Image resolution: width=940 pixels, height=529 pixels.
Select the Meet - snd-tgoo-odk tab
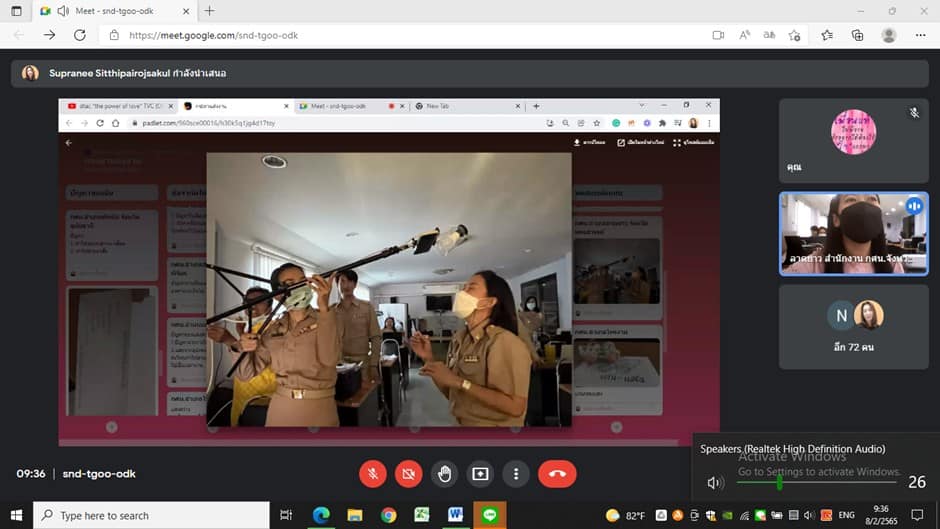pos(115,11)
